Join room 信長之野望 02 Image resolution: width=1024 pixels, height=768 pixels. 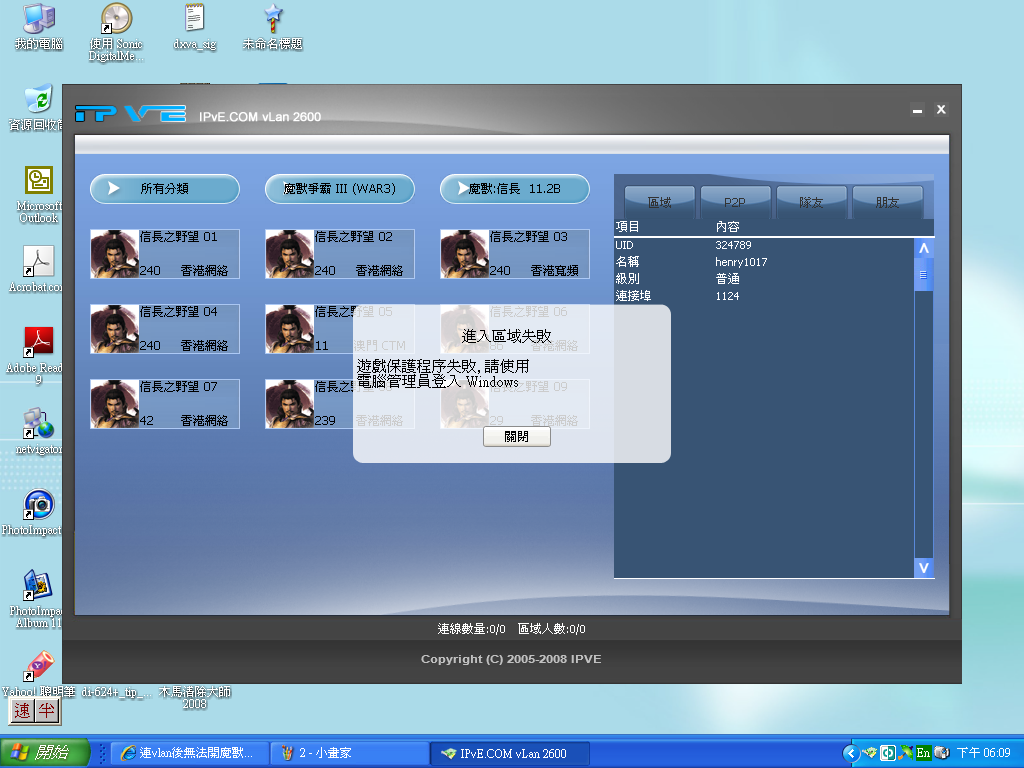click(340, 254)
